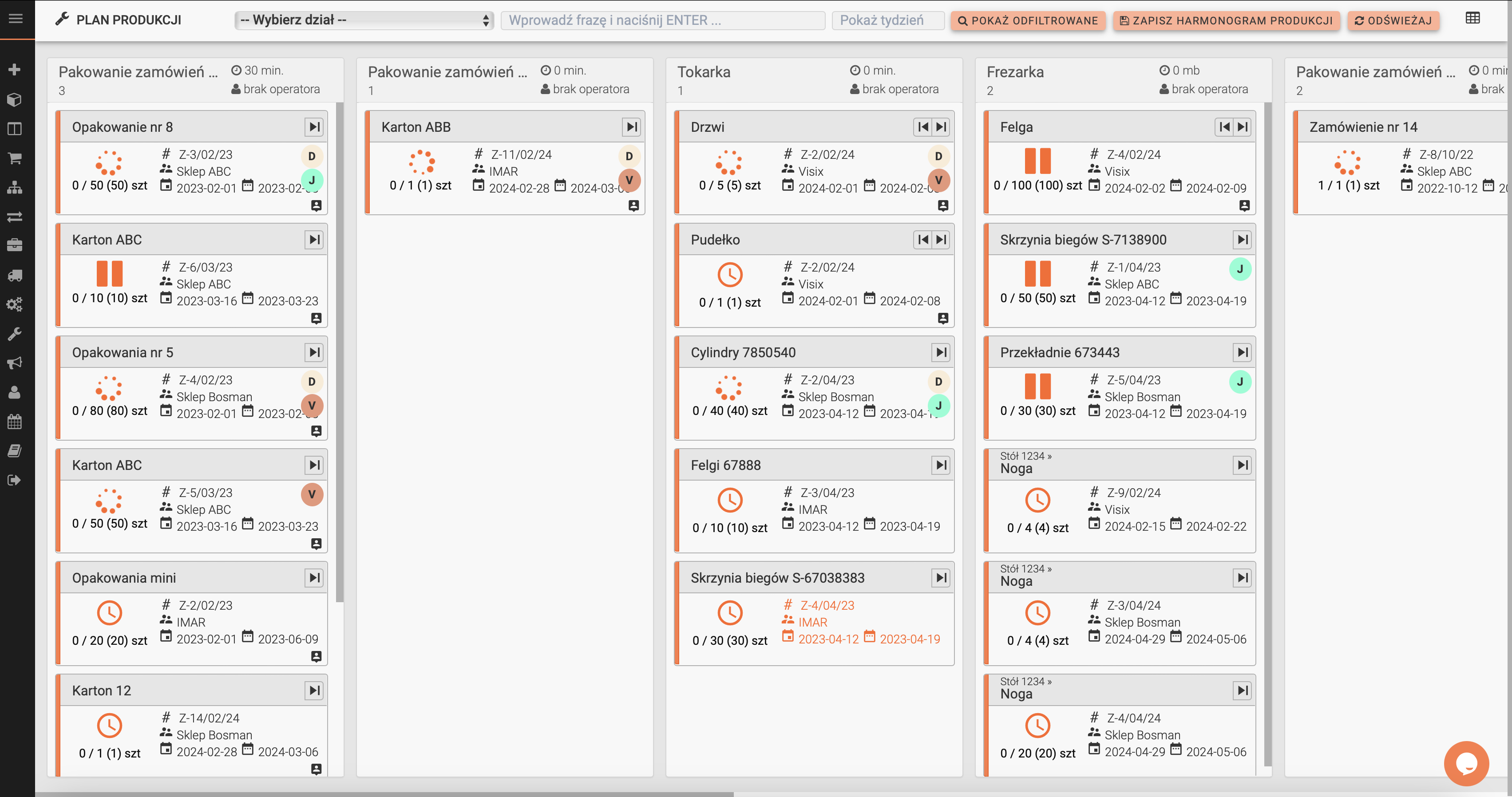Click ZAPISZ HARMONOGRAM PRODUKCJI button

coord(1226,20)
